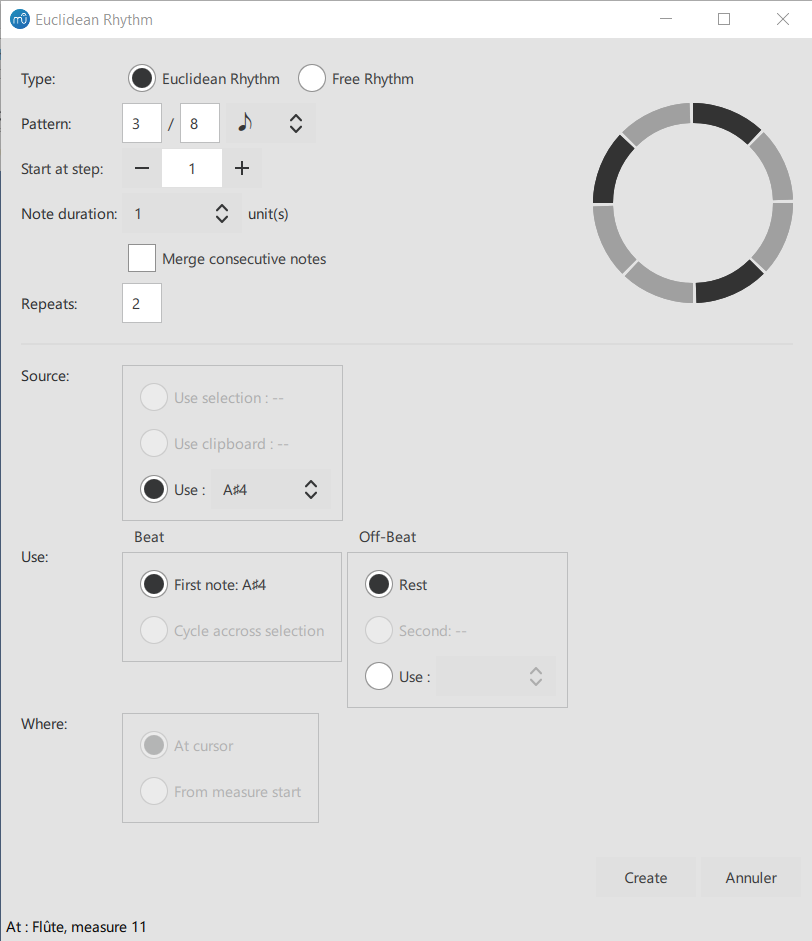This screenshot has width=812, height=941.
Task: Enable Merge consecutive notes checkbox
Action: pos(143,259)
